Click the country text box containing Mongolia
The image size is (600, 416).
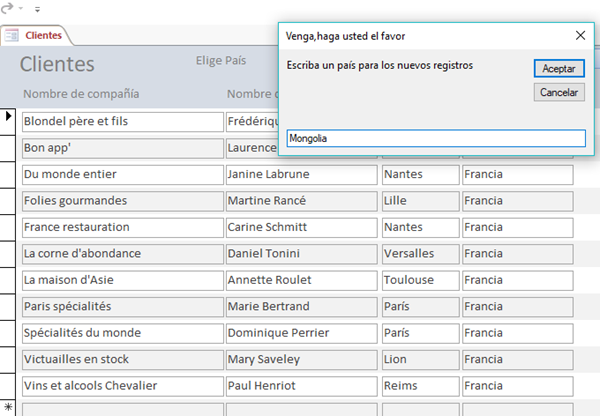tap(435, 139)
